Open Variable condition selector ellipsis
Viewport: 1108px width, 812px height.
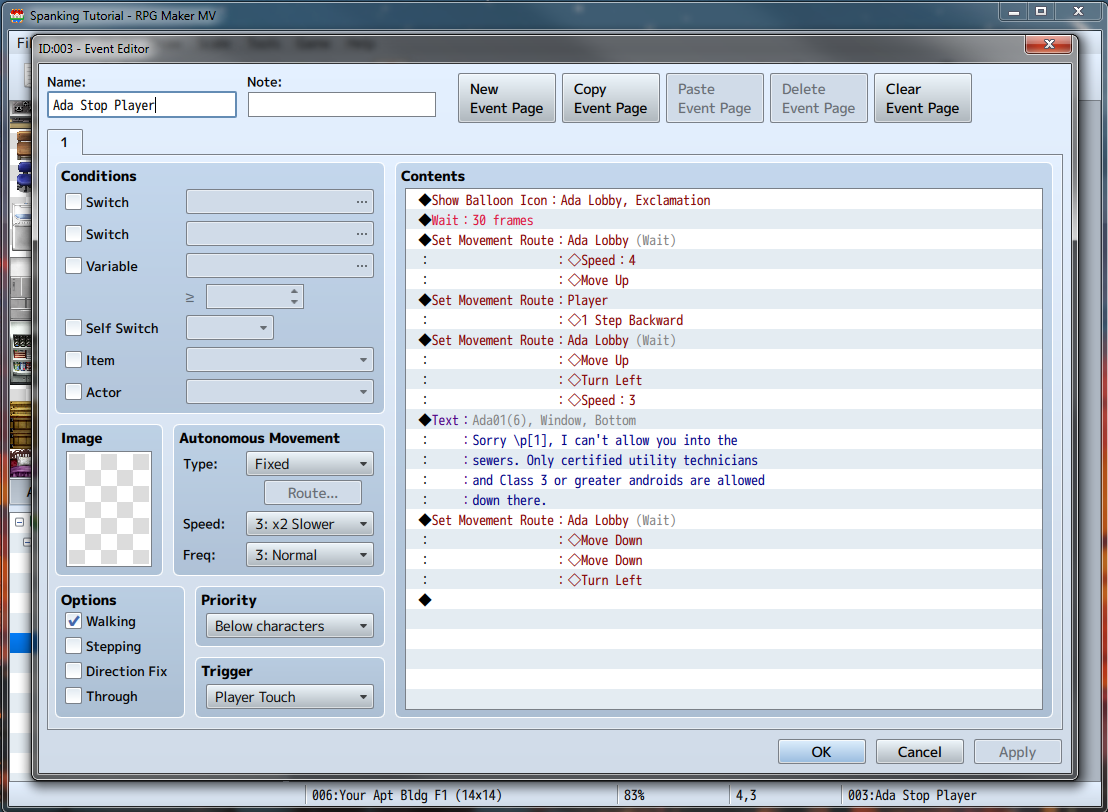[x=361, y=266]
